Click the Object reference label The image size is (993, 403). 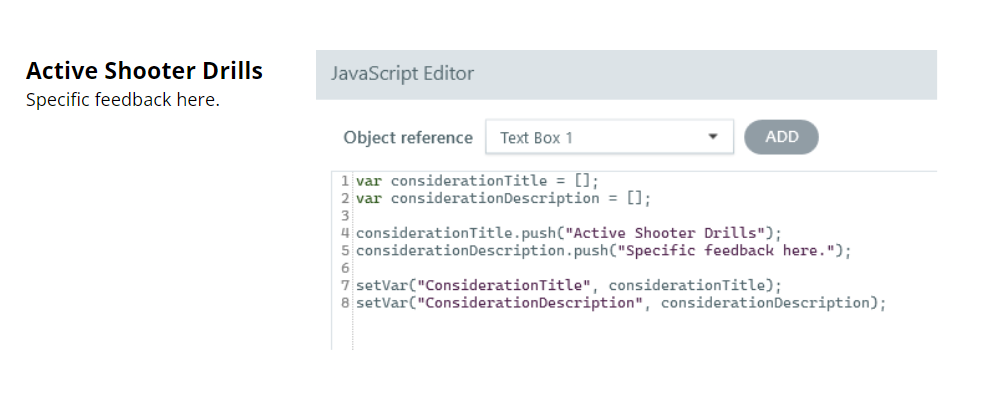tap(408, 138)
